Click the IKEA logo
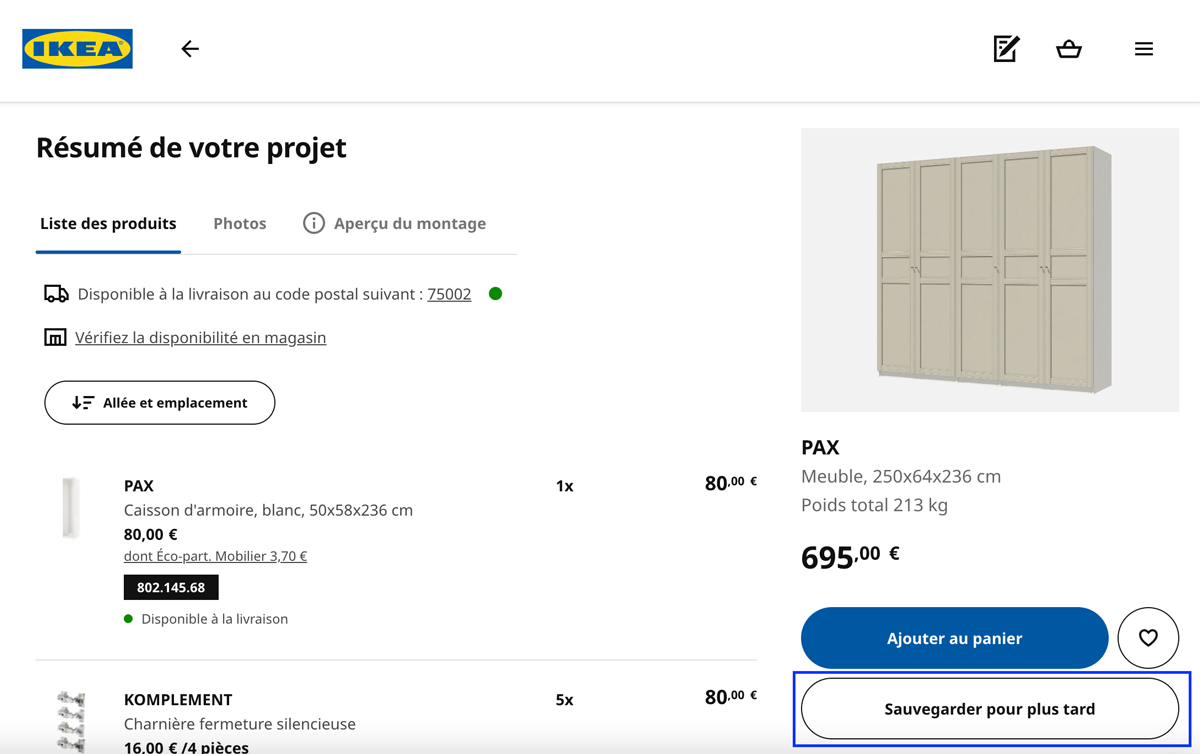 [x=77, y=49]
